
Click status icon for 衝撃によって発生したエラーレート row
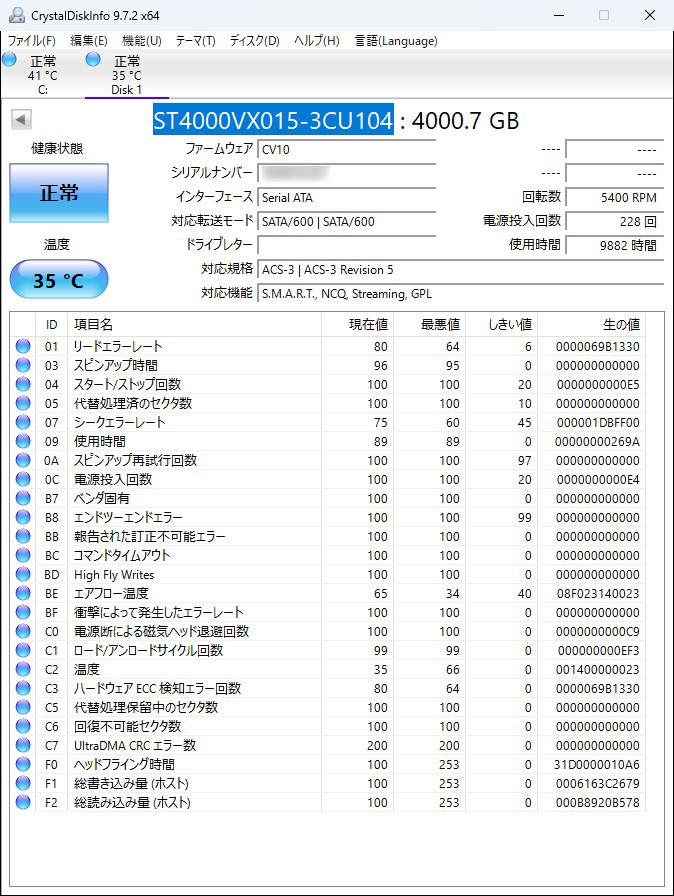click(23, 612)
